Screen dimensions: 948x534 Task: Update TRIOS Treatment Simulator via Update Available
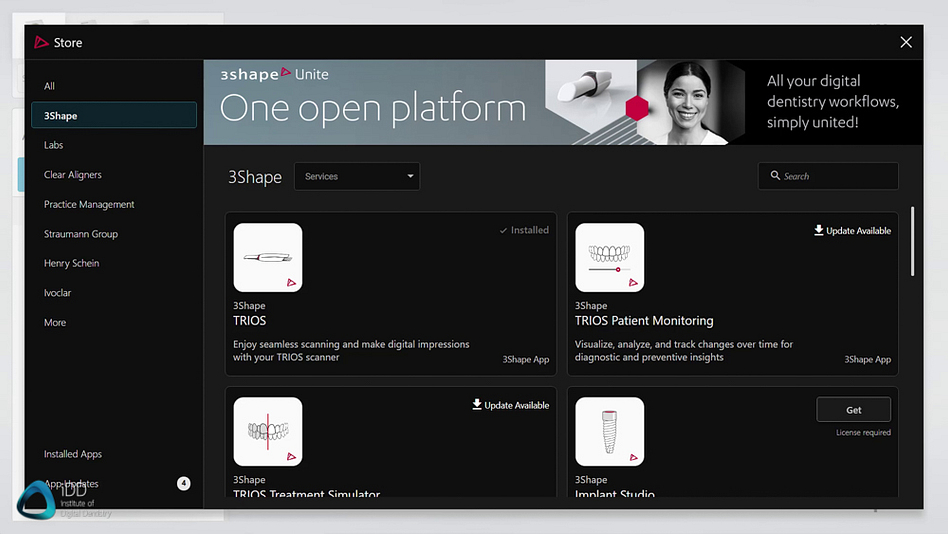pyautogui.click(x=511, y=405)
